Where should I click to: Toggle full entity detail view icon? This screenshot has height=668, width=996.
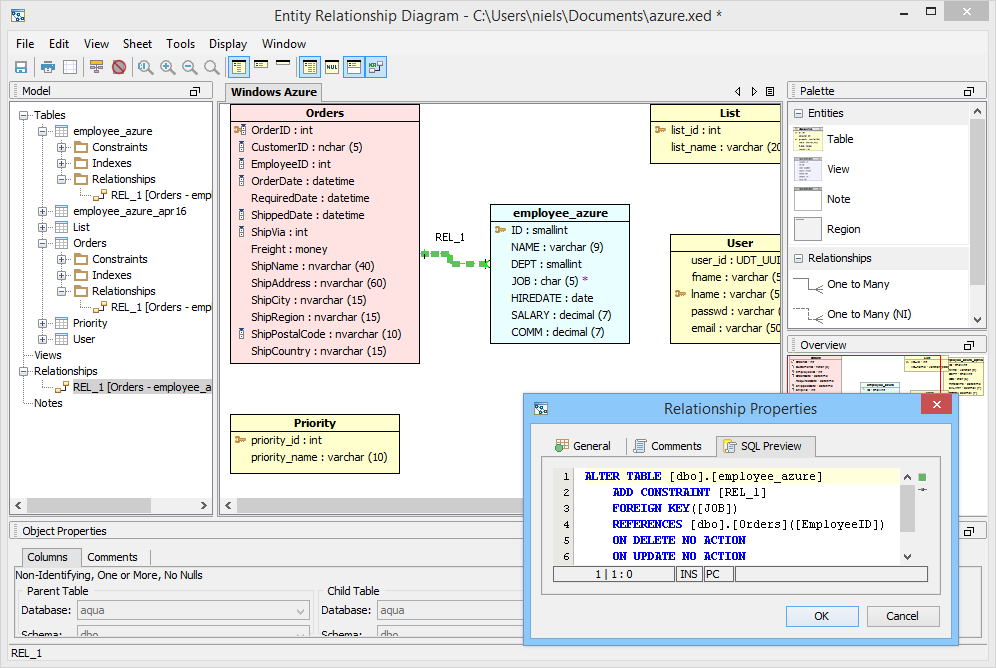(x=239, y=67)
